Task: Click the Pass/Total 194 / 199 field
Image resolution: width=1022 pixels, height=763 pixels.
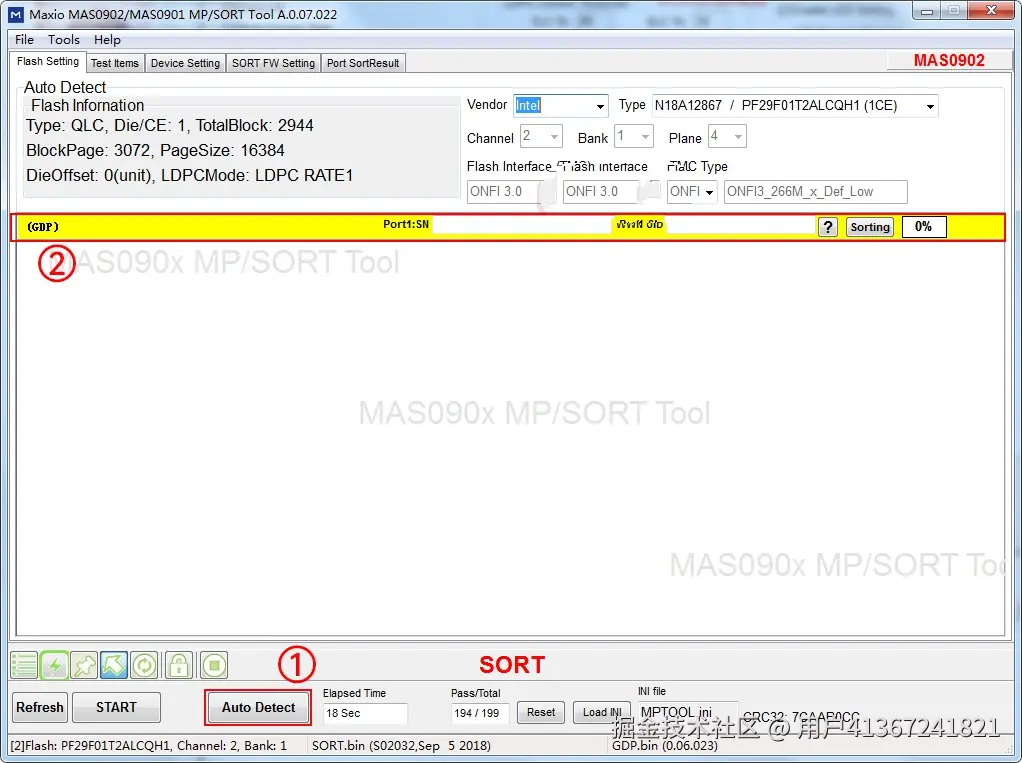Action: (480, 713)
